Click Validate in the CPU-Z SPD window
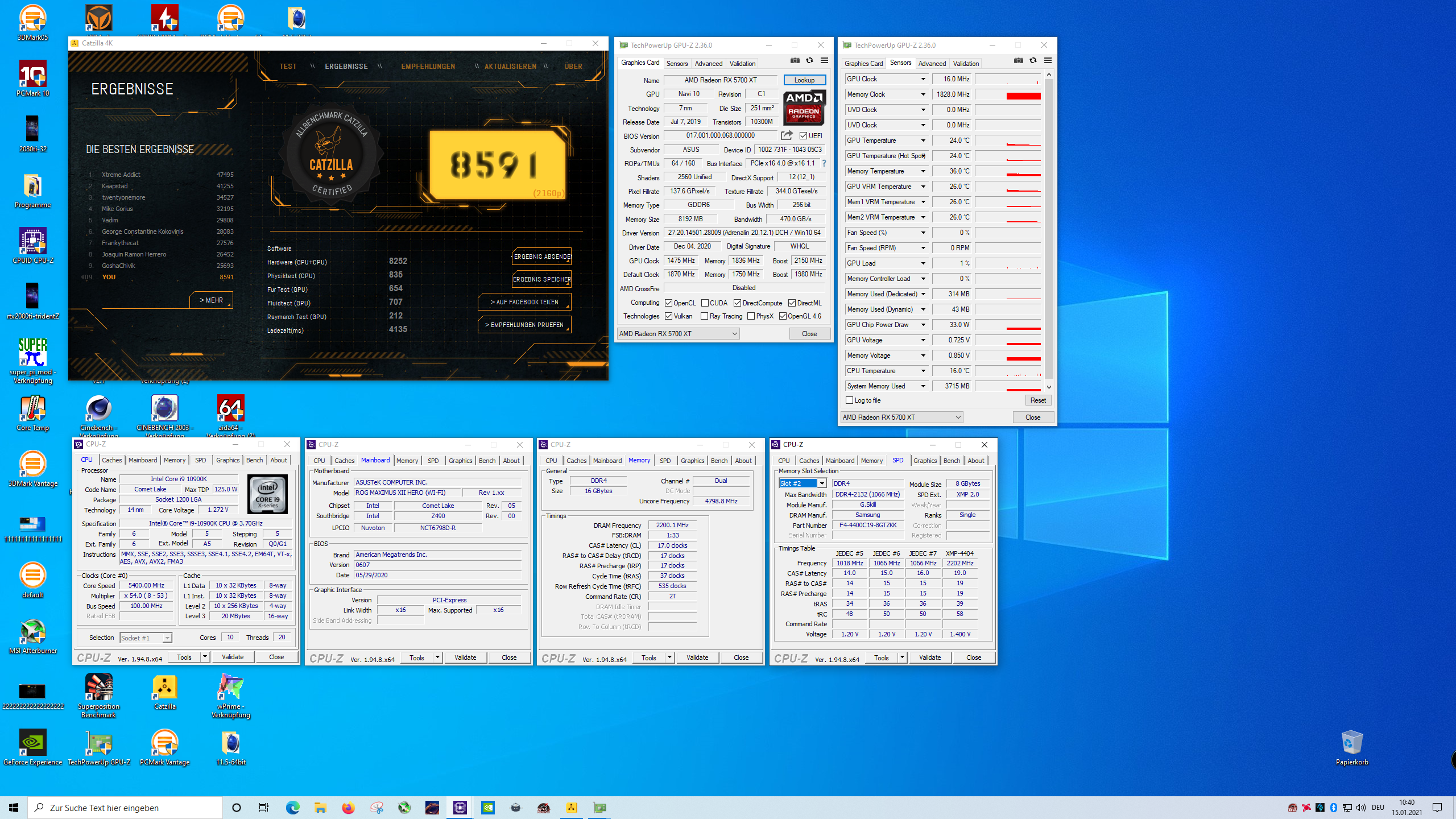 [x=930, y=657]
